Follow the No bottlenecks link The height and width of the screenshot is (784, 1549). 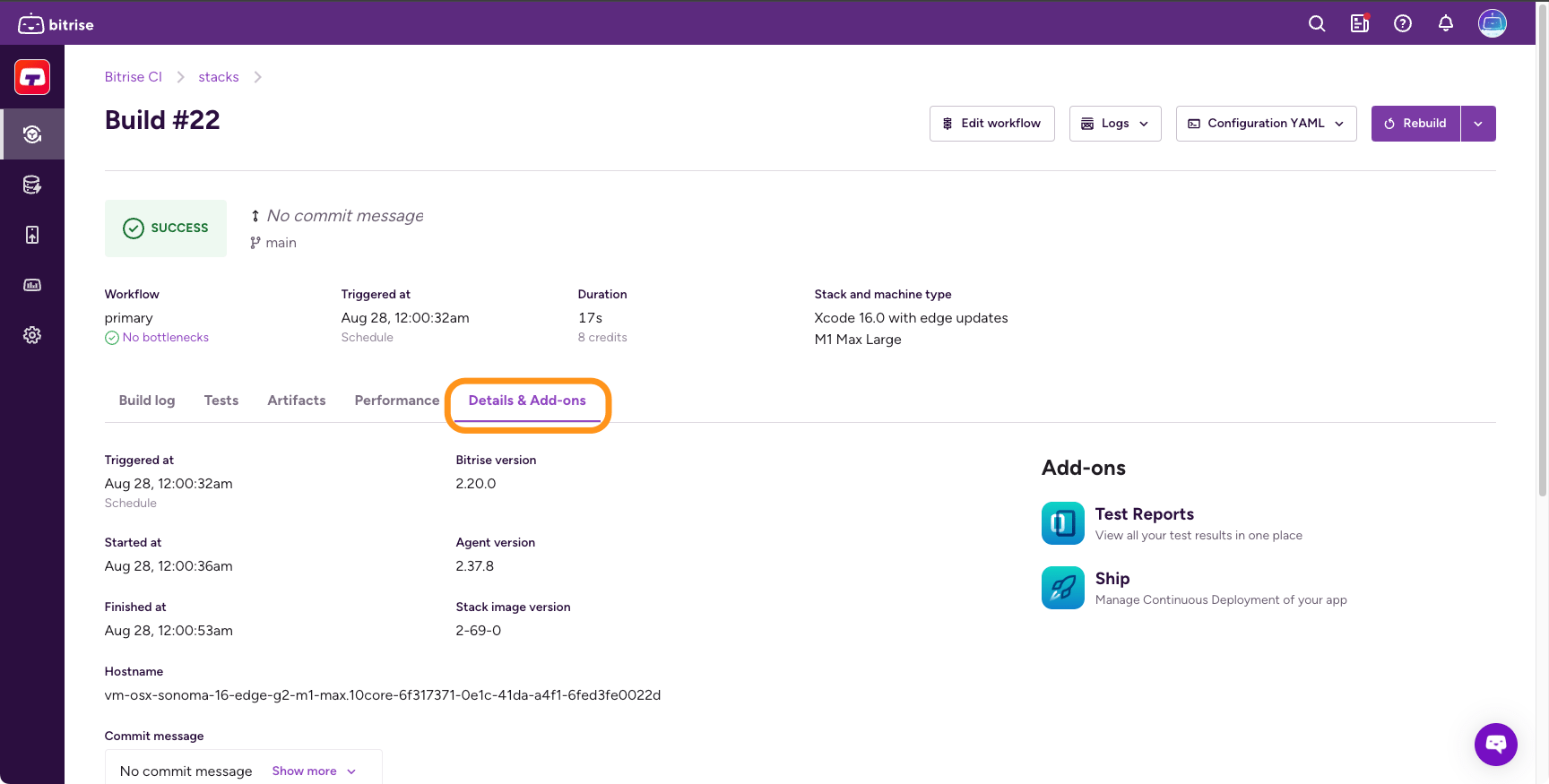coord(165,338)
